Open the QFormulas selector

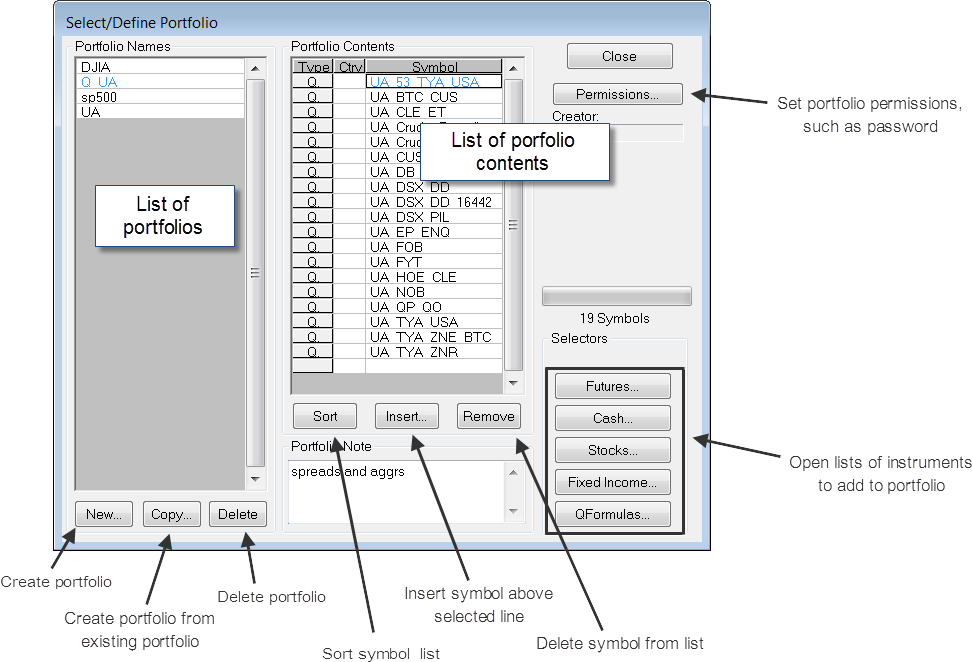[x=613, y=514]
